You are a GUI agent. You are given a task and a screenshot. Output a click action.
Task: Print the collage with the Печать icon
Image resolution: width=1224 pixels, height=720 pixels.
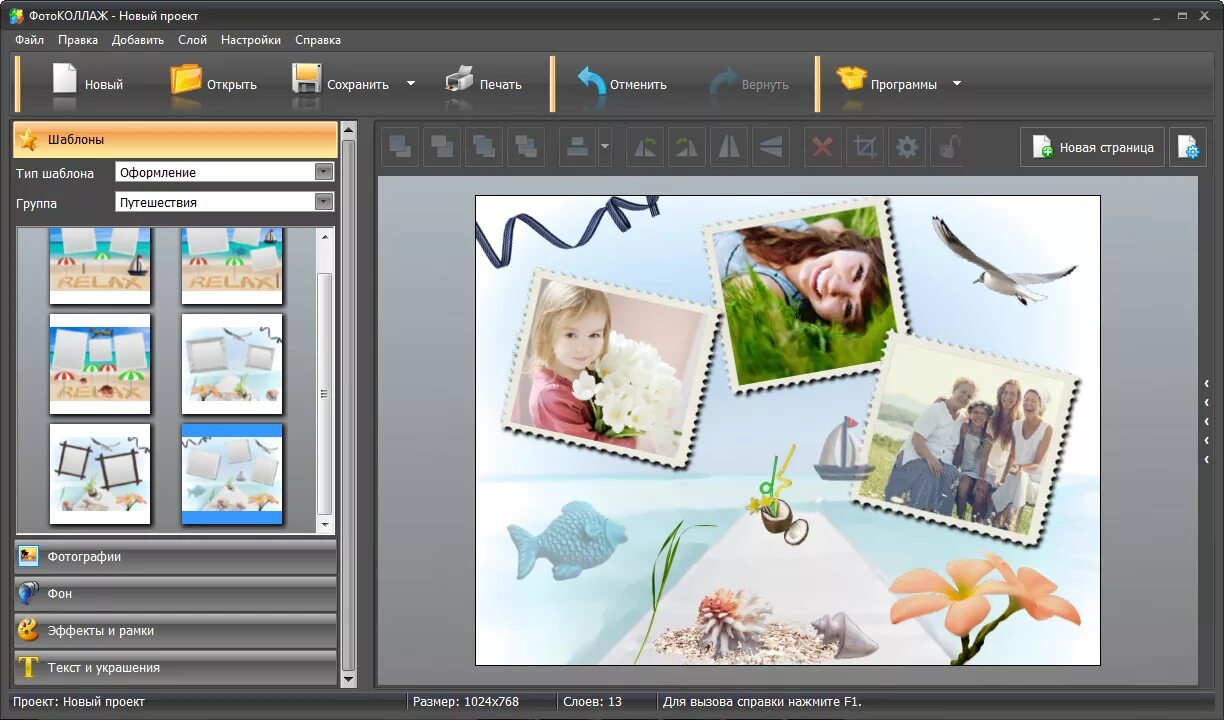(459, 80)
